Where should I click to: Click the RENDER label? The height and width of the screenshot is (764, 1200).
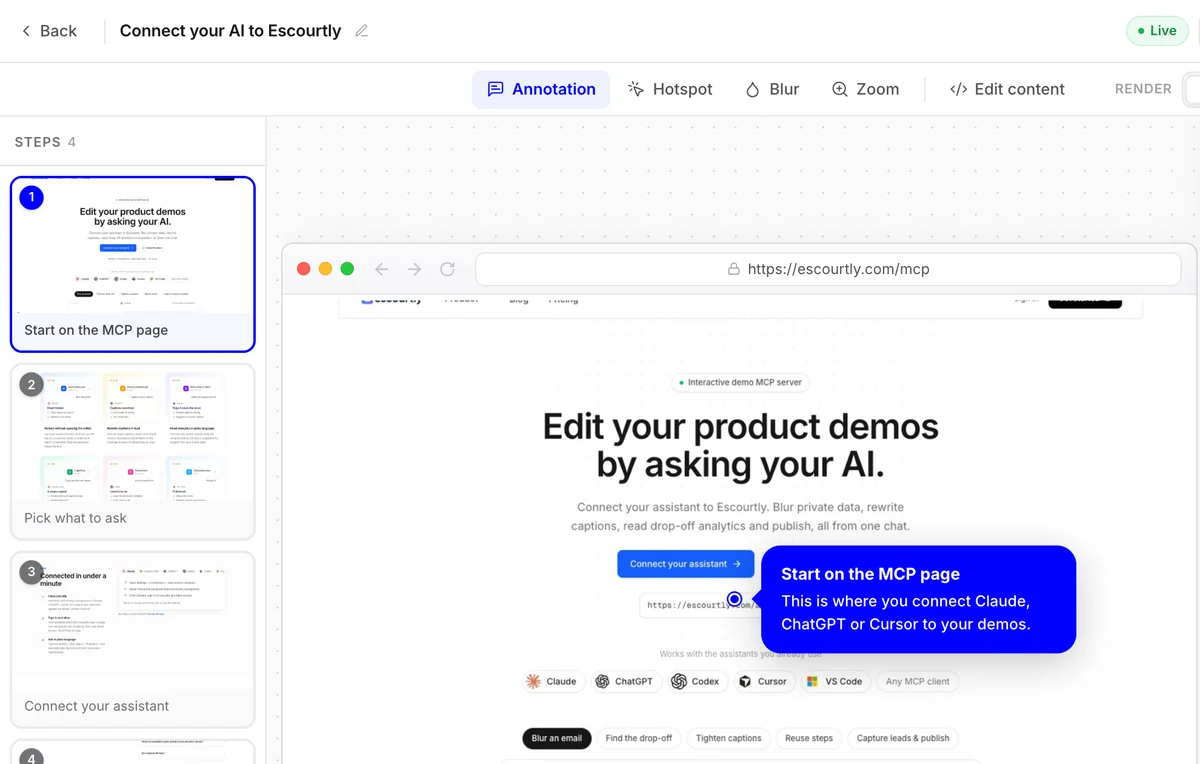tap(1143, 89)
